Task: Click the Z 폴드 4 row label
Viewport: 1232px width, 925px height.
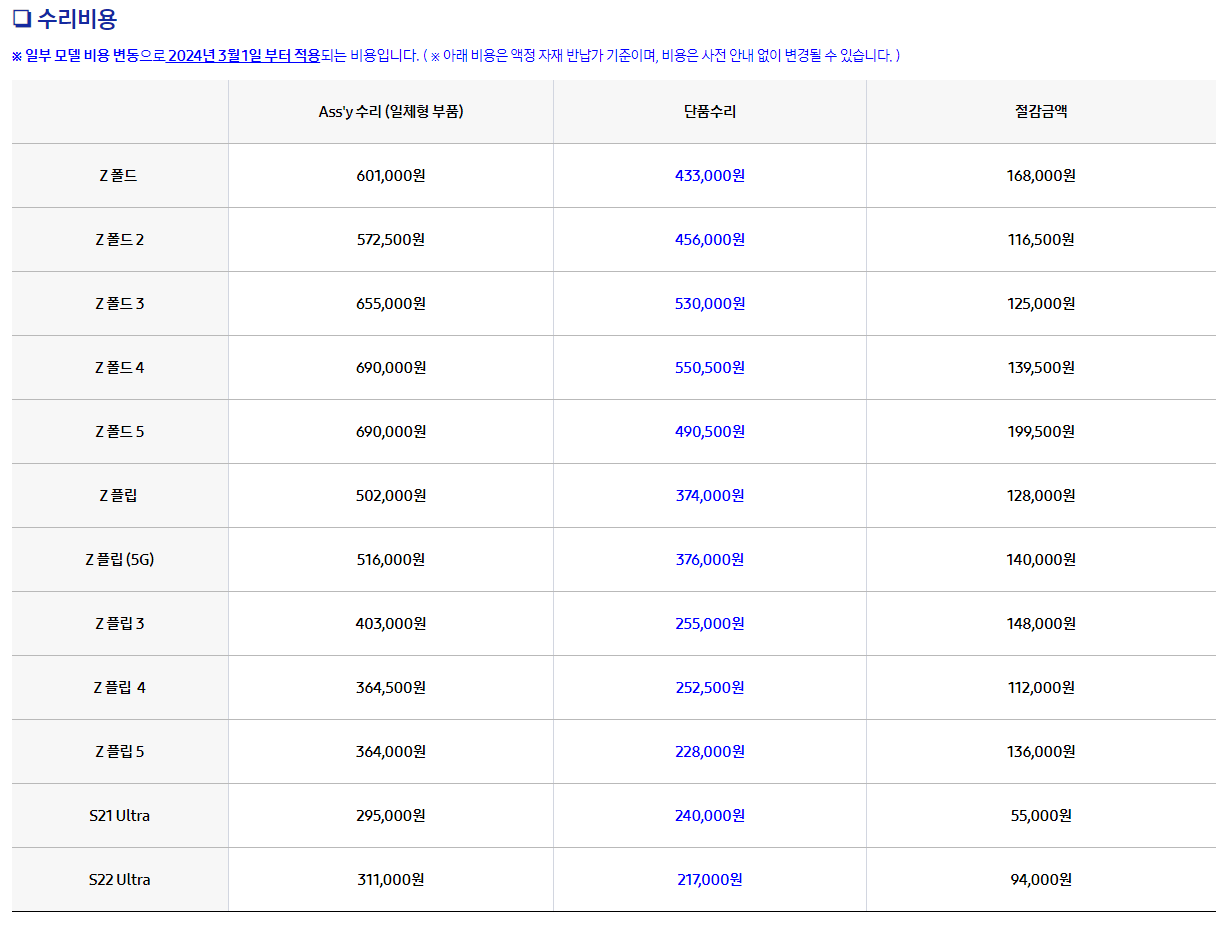Action: click(120, 368)
